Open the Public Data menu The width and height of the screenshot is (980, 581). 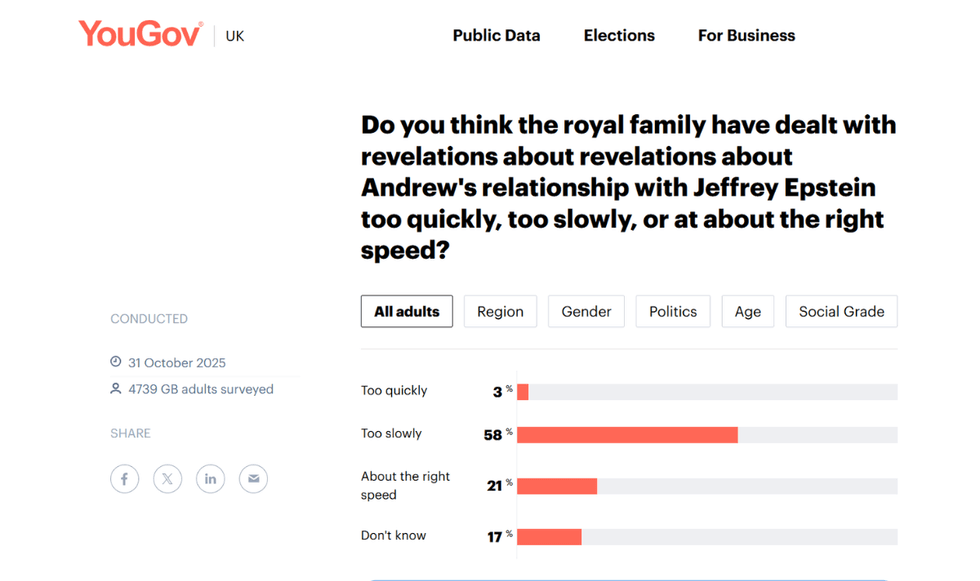[496, 35]
